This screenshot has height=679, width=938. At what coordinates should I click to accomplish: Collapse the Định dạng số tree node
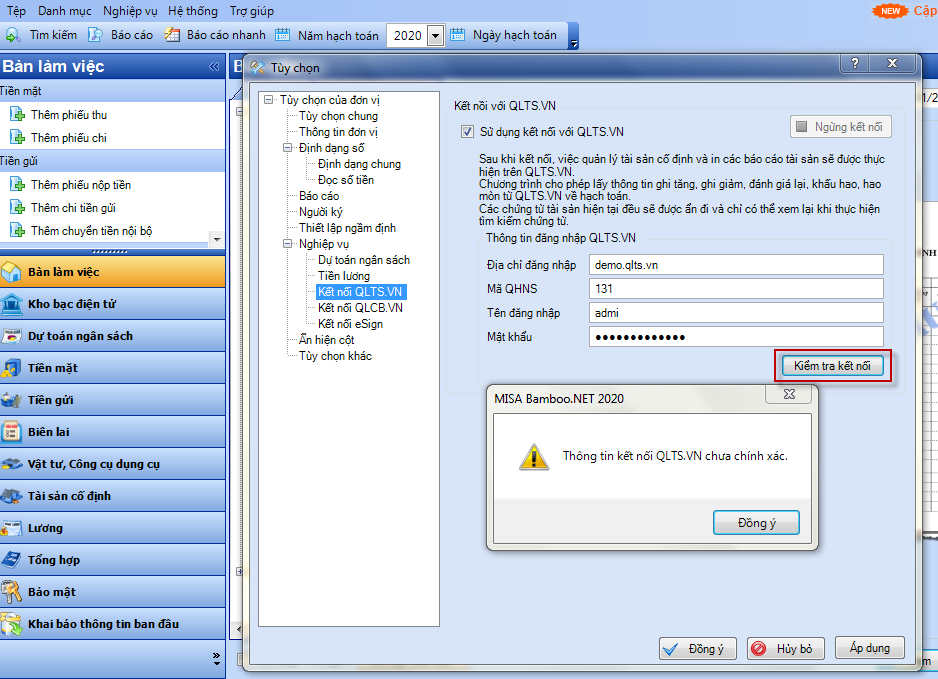pos(288,148)
